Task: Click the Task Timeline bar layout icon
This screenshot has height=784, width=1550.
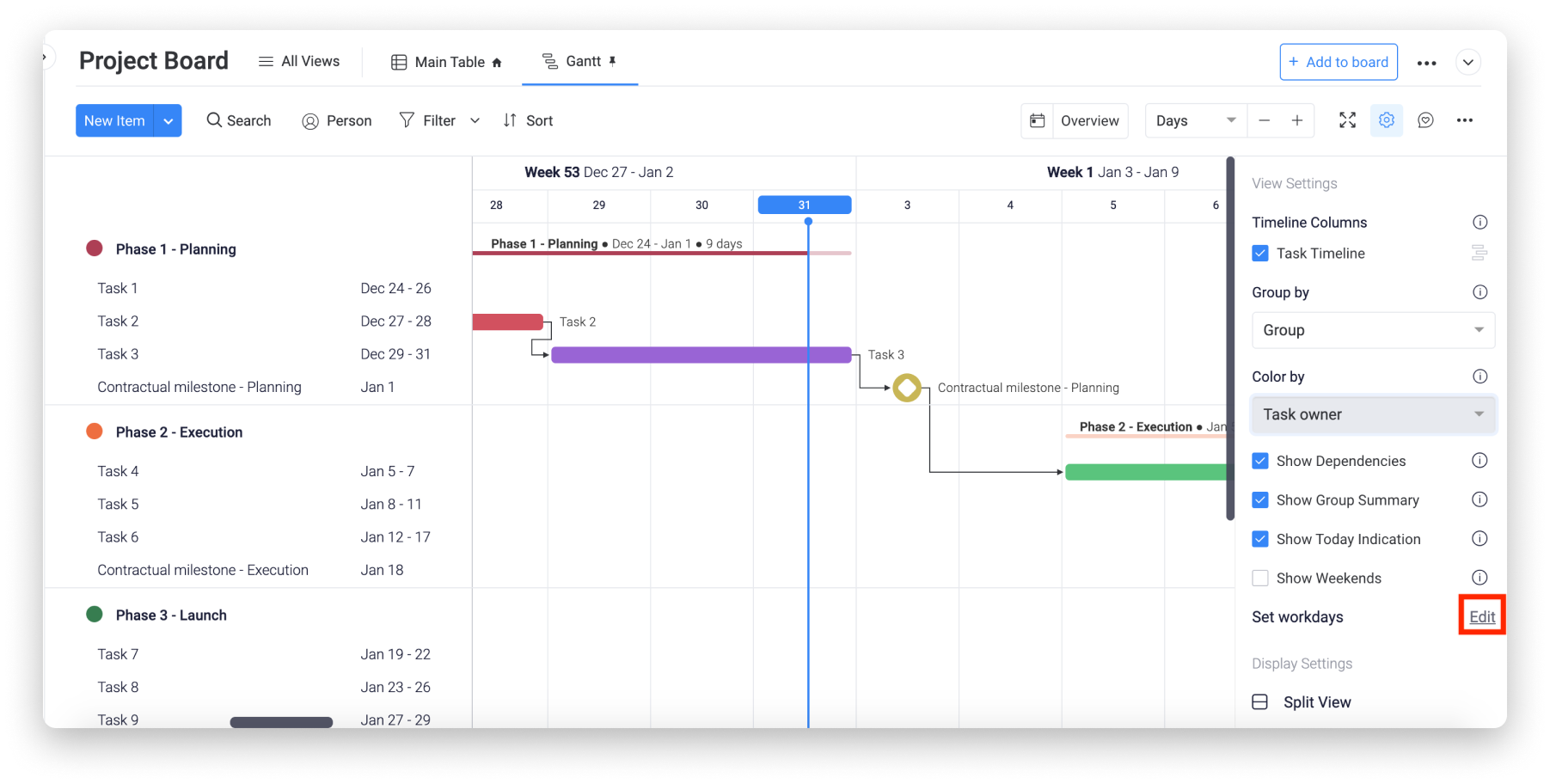Action: 1480,253
